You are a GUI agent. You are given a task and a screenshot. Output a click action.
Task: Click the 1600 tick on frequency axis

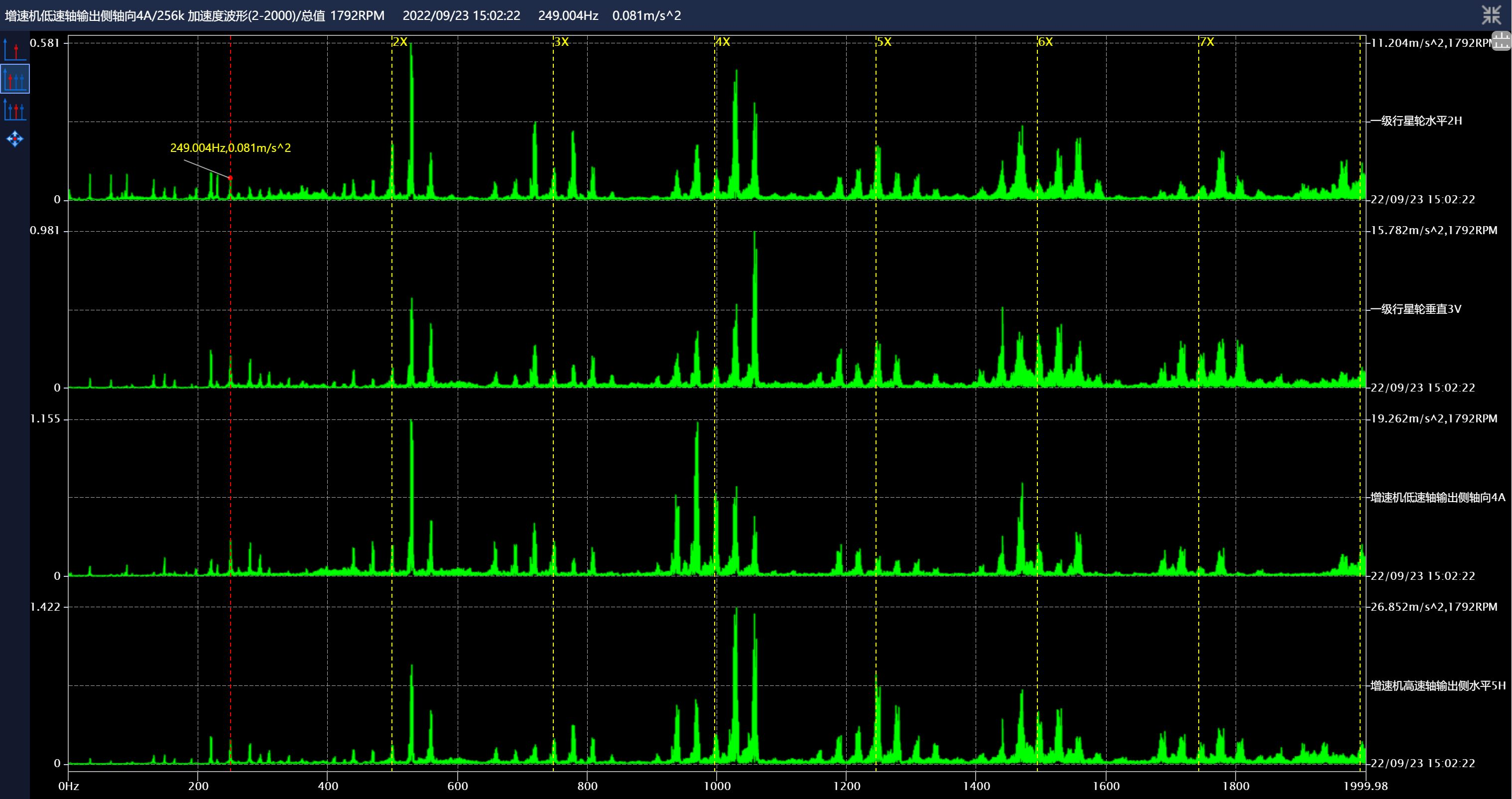[x=1106, y=786]
